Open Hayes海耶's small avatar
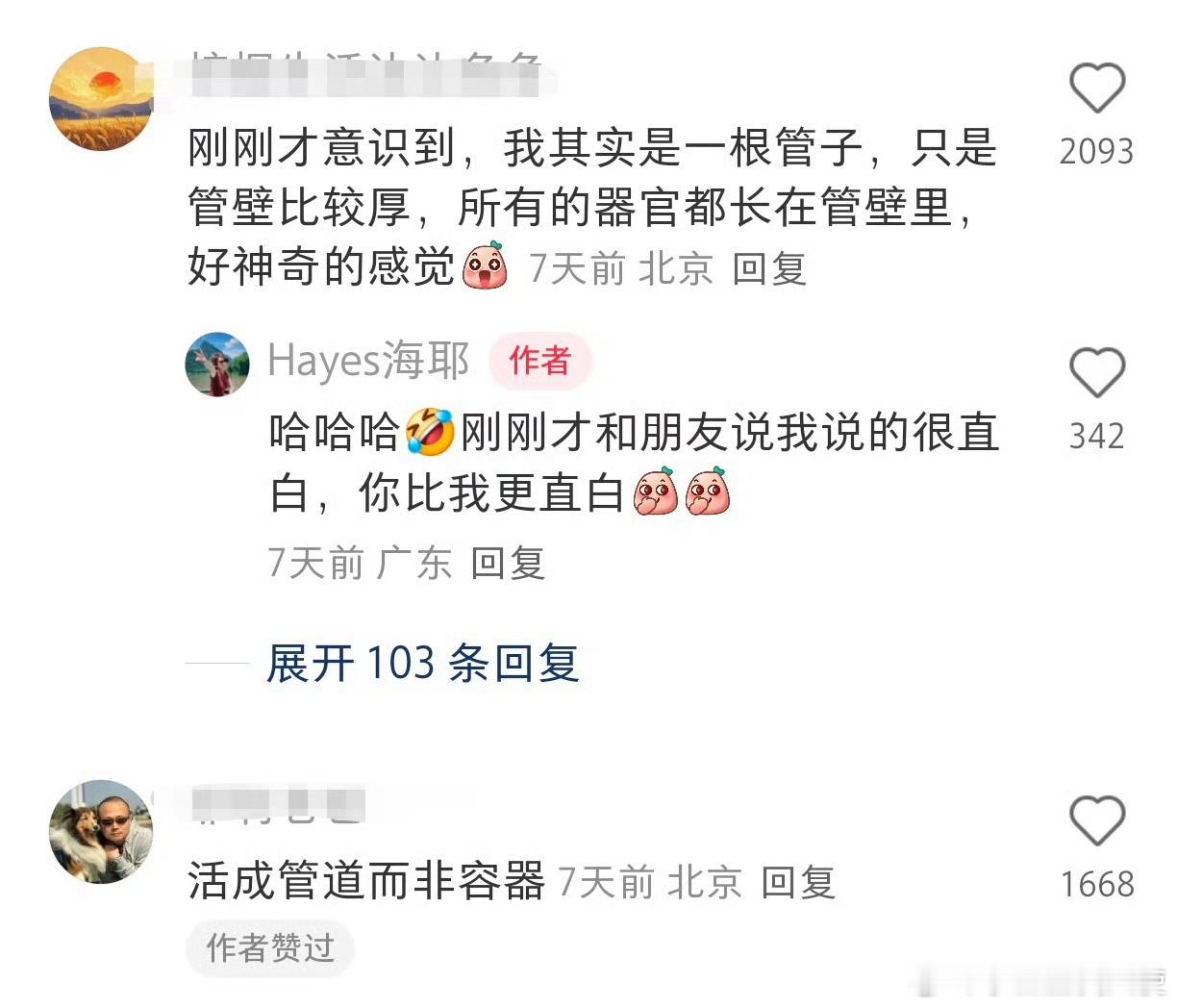1177x1008 pixels. (217, 365)
